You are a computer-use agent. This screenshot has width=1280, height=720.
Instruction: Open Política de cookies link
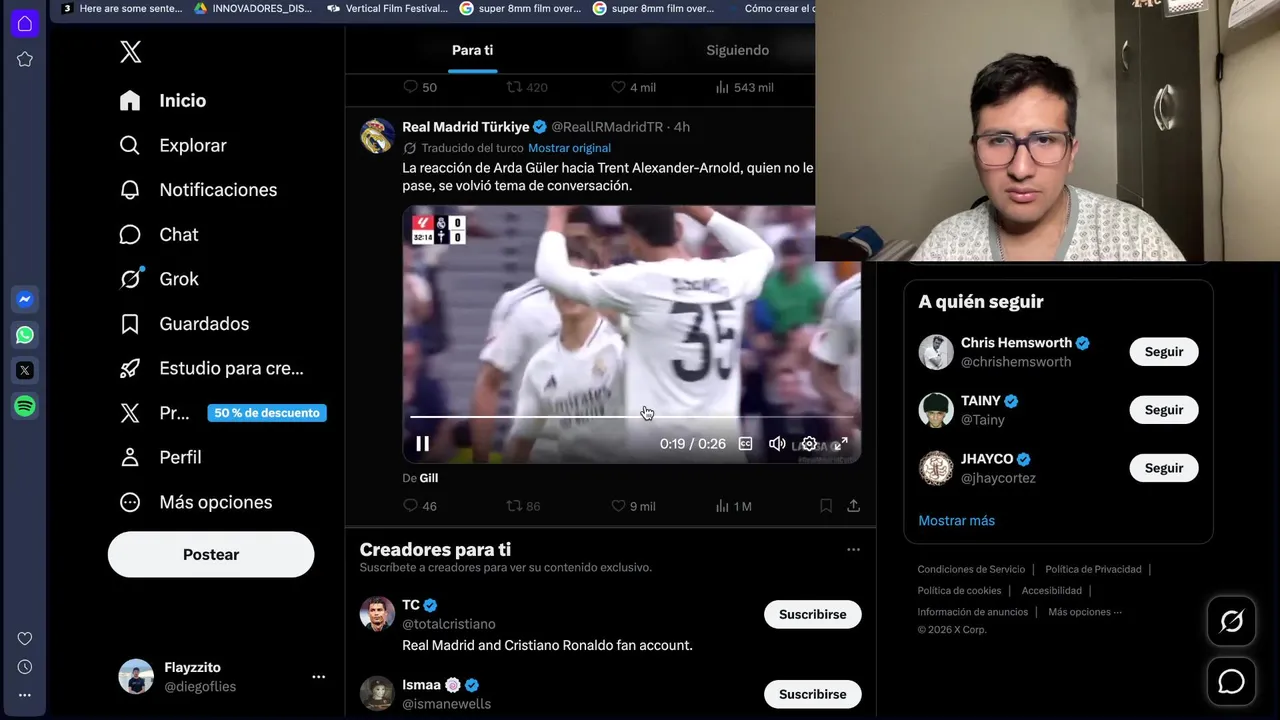point(959,590)
